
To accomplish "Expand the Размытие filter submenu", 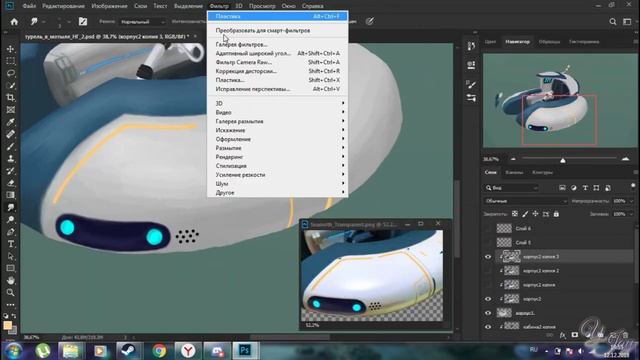I will tap(278, 148).
